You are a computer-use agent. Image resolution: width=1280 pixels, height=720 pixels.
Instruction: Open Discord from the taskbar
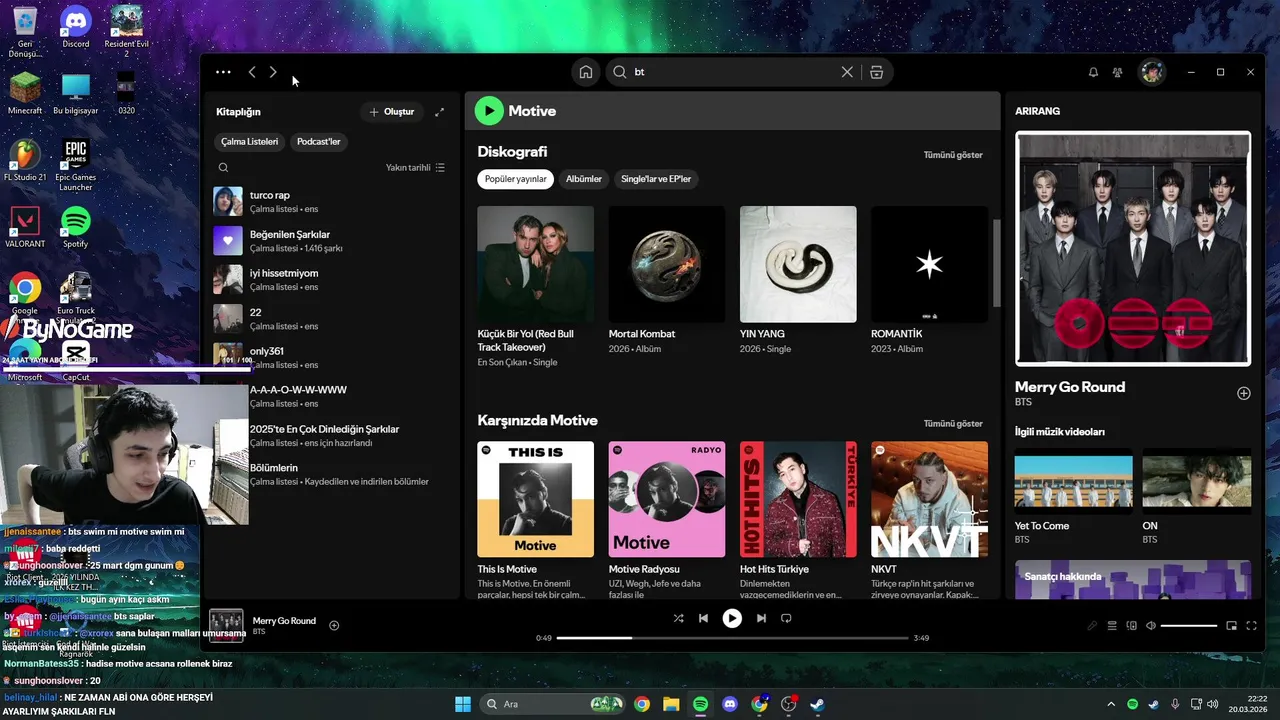(x=729, y=704)
